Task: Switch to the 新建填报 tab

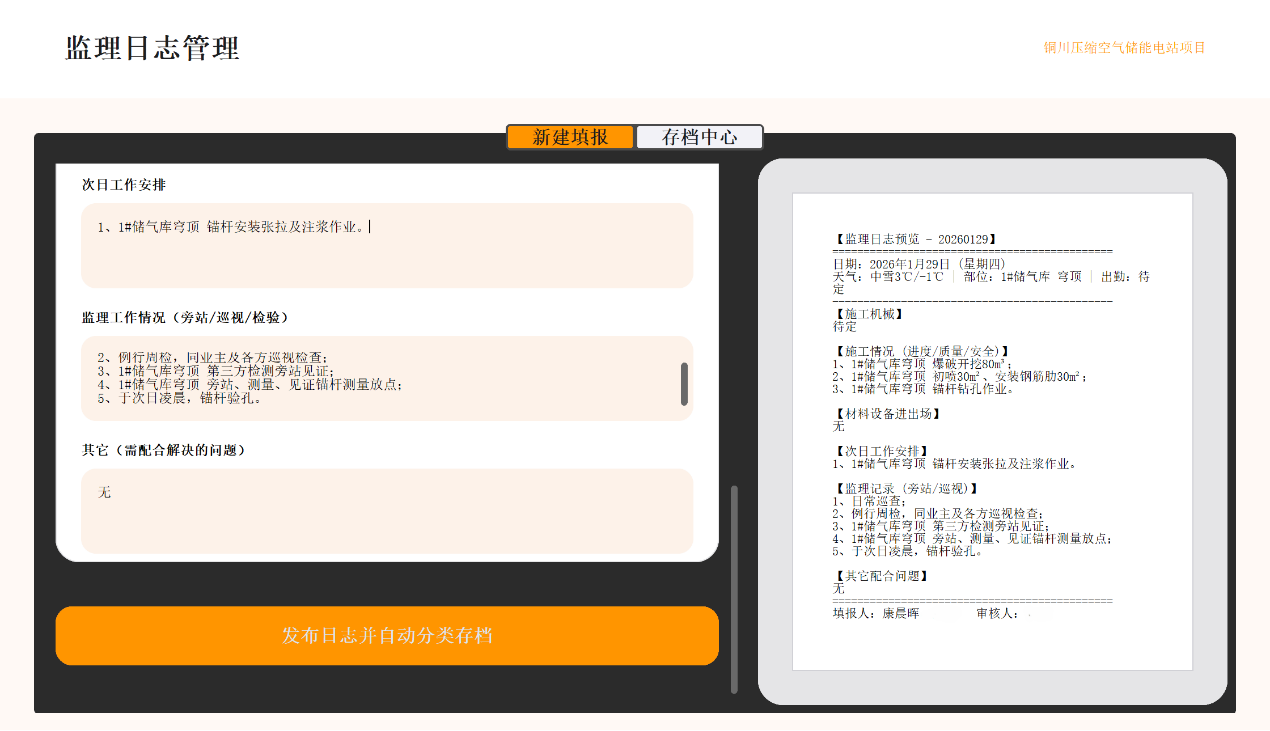Action: 570,137
